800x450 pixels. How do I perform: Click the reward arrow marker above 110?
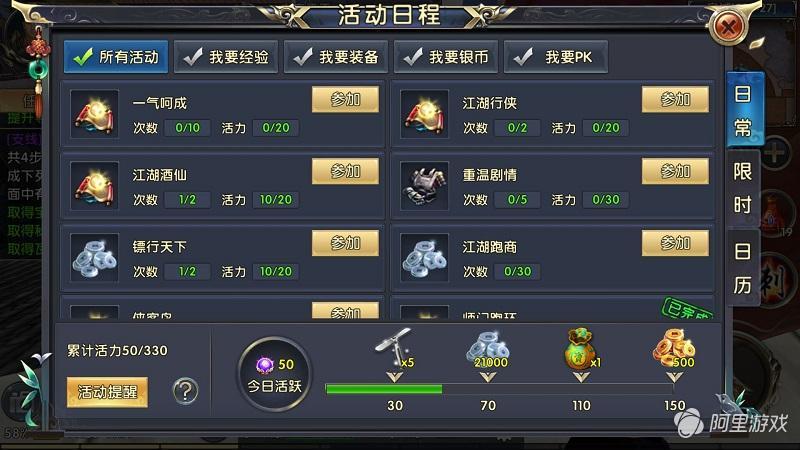coord(581,377)
